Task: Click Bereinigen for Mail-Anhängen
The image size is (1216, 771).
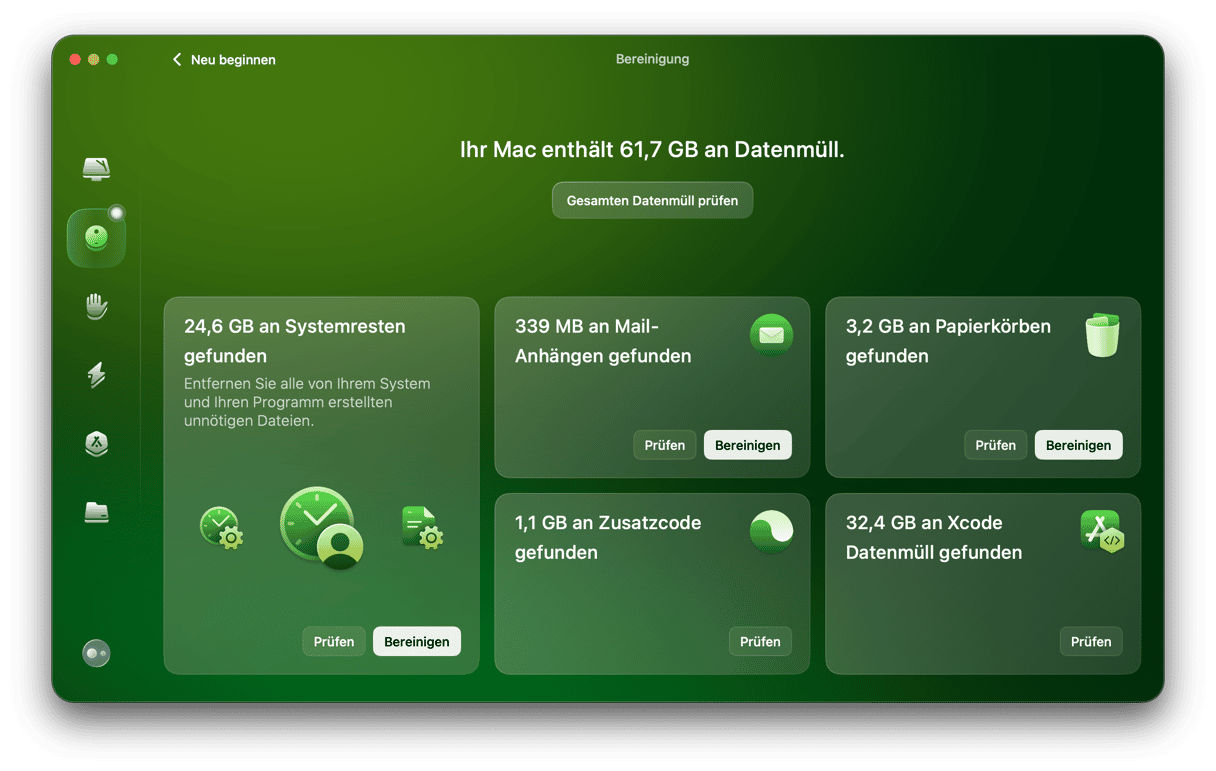Action: pos(747,446)
